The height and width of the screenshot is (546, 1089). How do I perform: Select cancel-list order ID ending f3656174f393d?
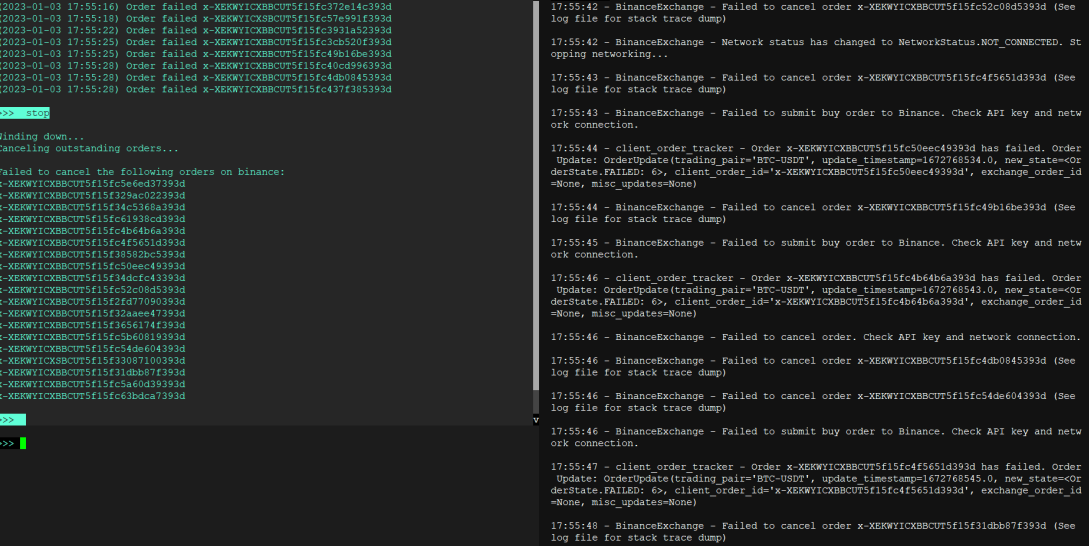tap(92, 326)
